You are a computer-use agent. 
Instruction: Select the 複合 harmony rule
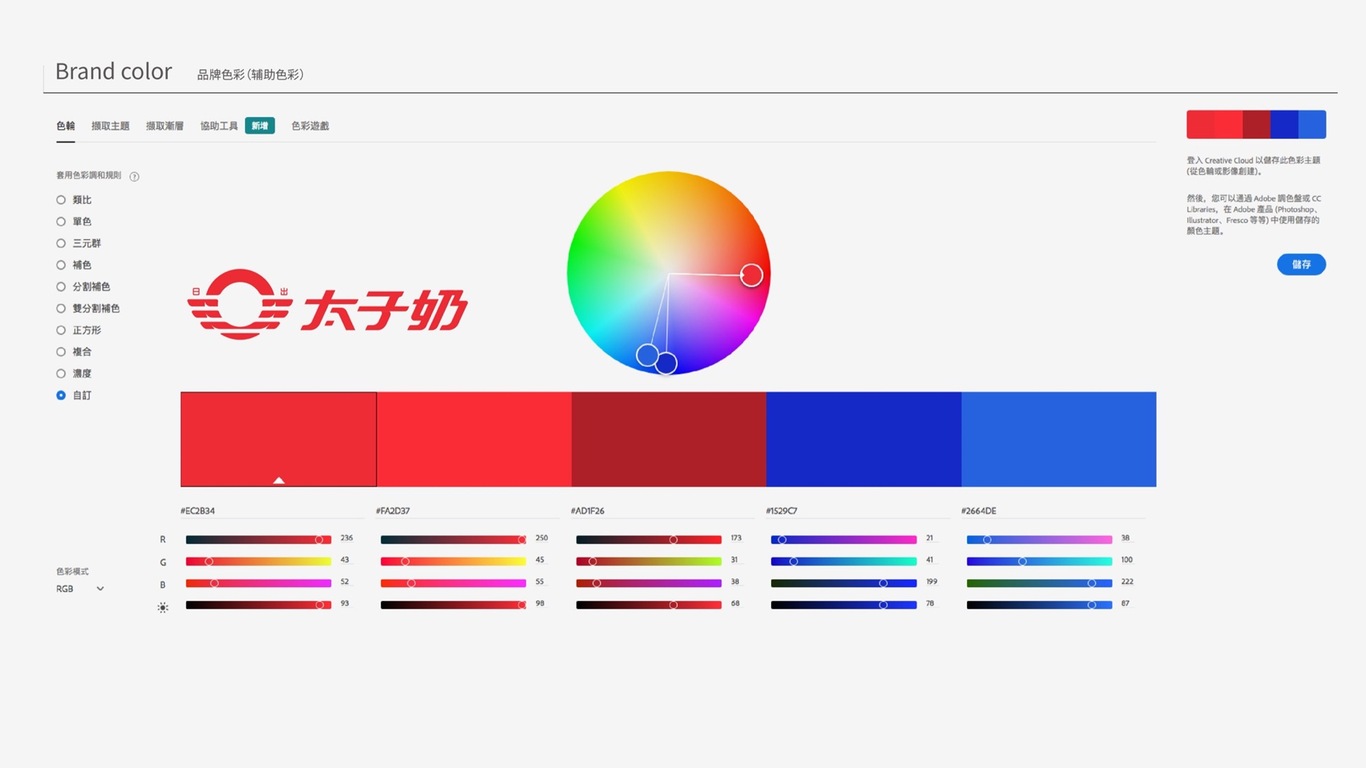[x=74, y=352]
